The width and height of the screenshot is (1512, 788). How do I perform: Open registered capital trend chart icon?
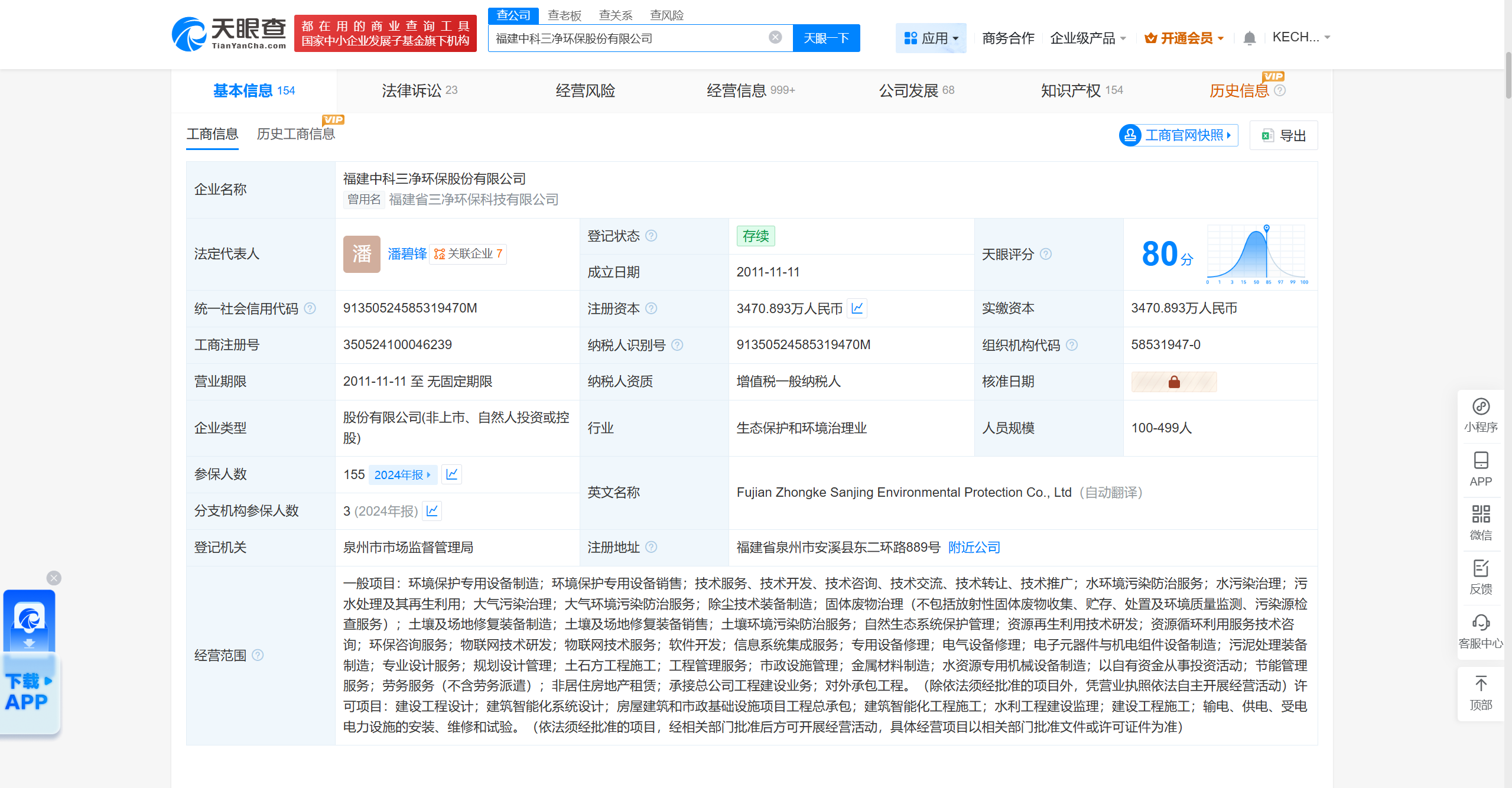pos(857,308)
